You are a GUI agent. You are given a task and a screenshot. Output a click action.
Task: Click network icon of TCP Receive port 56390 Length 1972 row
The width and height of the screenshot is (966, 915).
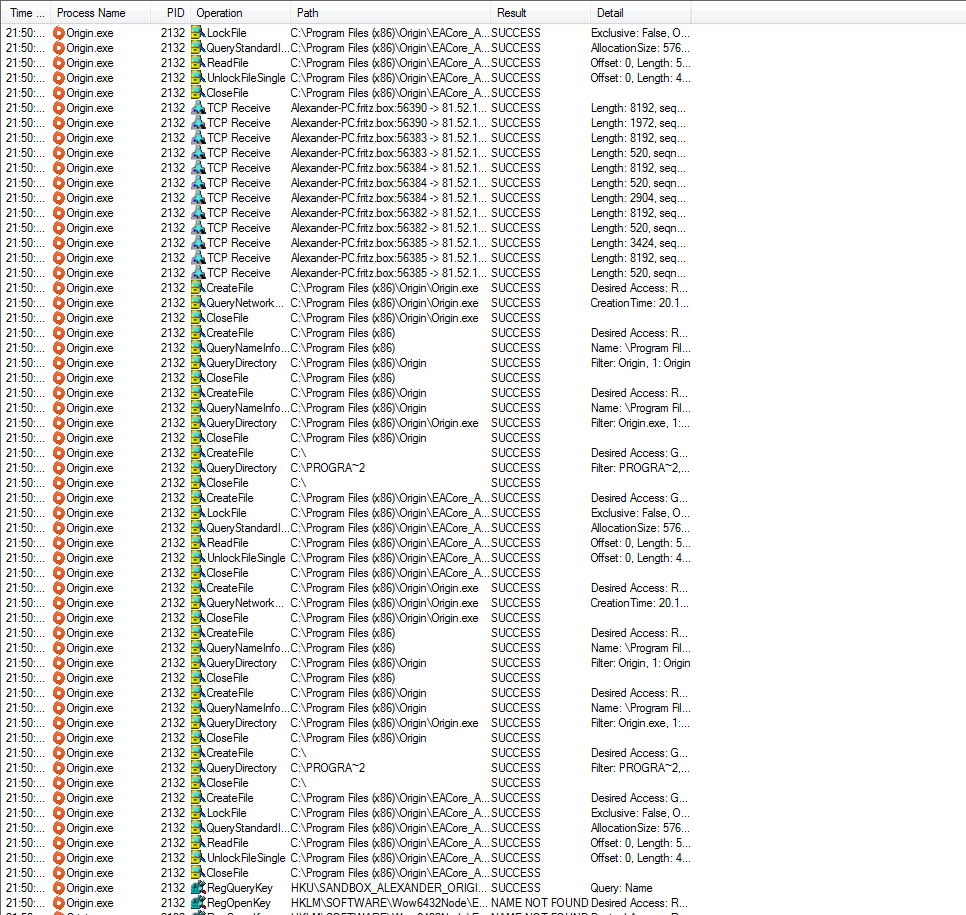[198, 123]
